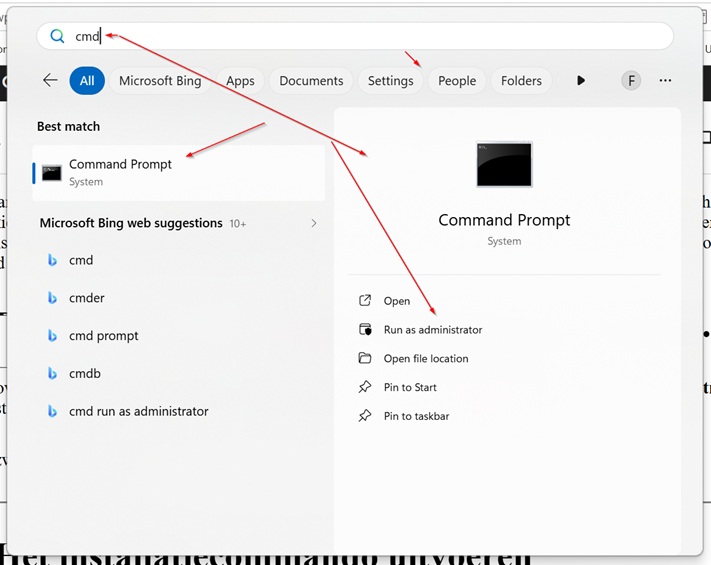
Task: Switch to the Settings filter tab
Action: pos(390,81)
